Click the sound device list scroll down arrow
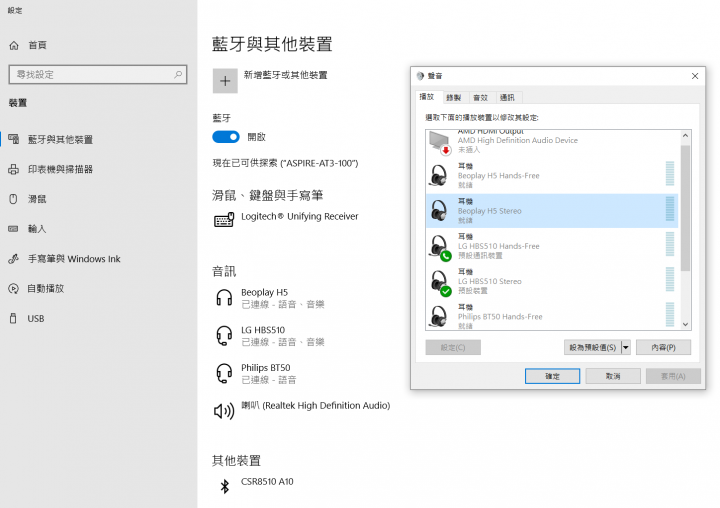The height and width of the screenshot is (508, 720). coord(685,324)
